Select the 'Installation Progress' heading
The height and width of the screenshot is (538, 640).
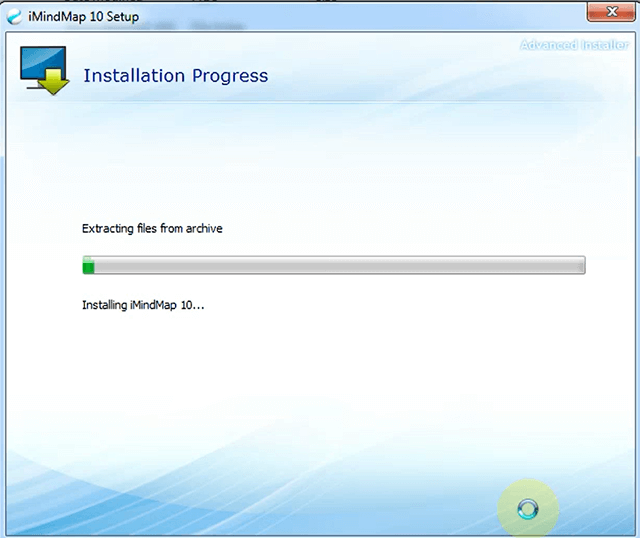[176, 76]
